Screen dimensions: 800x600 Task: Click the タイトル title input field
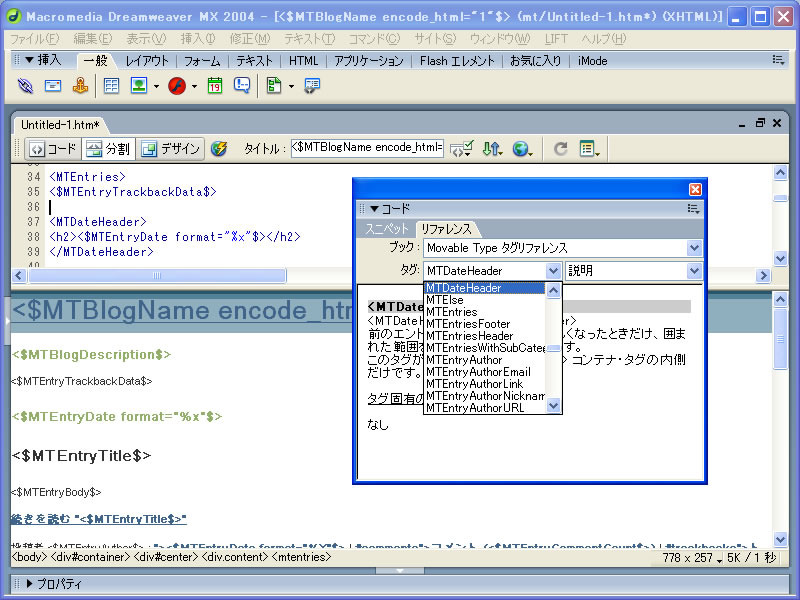(x=367, y=148)
